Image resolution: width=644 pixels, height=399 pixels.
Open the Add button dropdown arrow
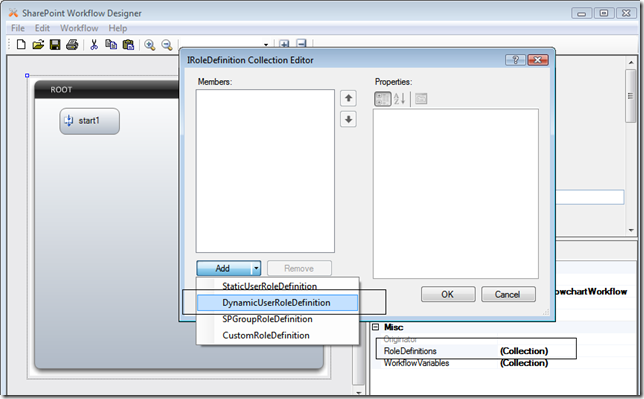pyautogui.click(x=256, y=268)
